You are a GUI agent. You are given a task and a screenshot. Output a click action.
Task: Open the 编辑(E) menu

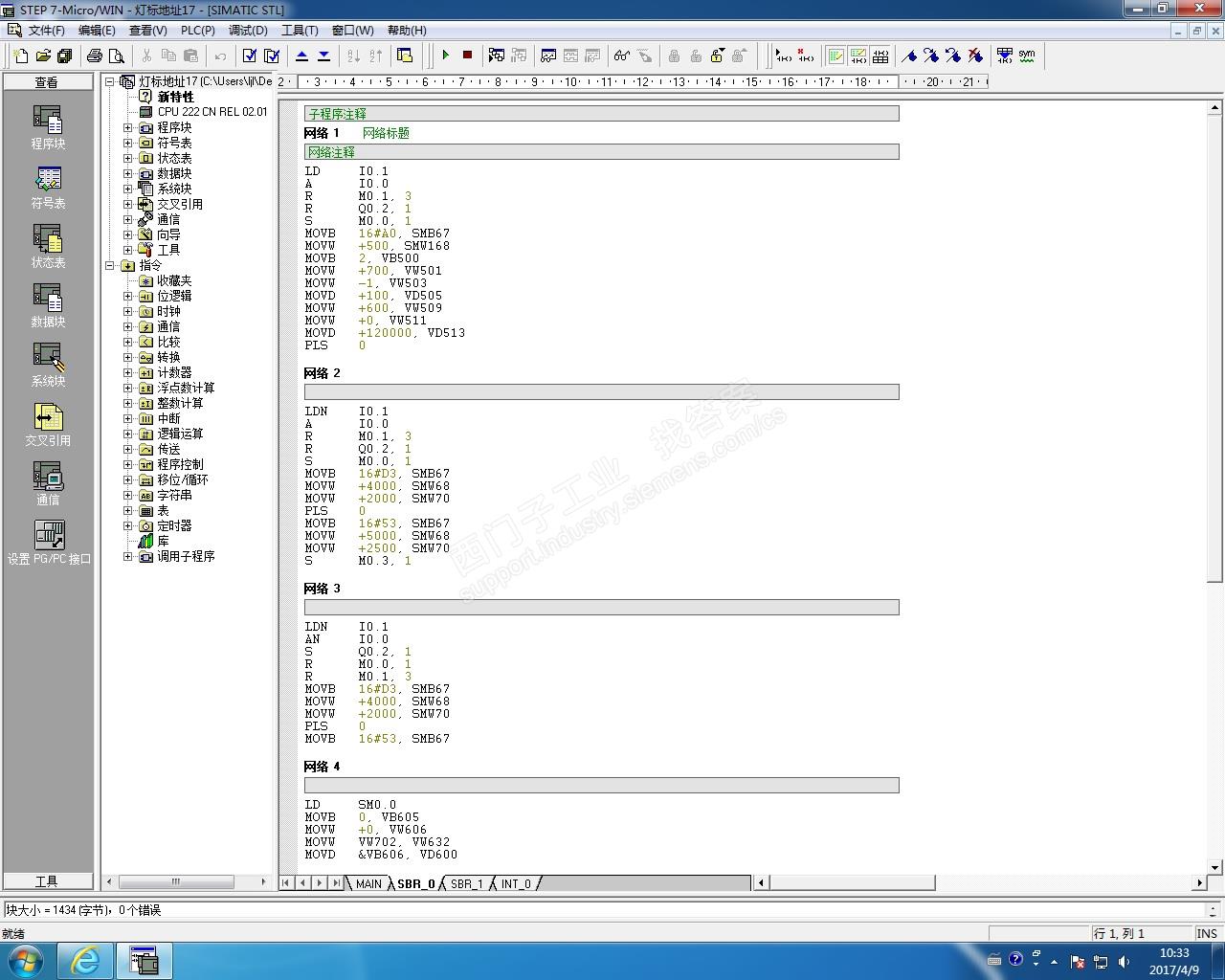pyautogui.click(x=97, y=31)
